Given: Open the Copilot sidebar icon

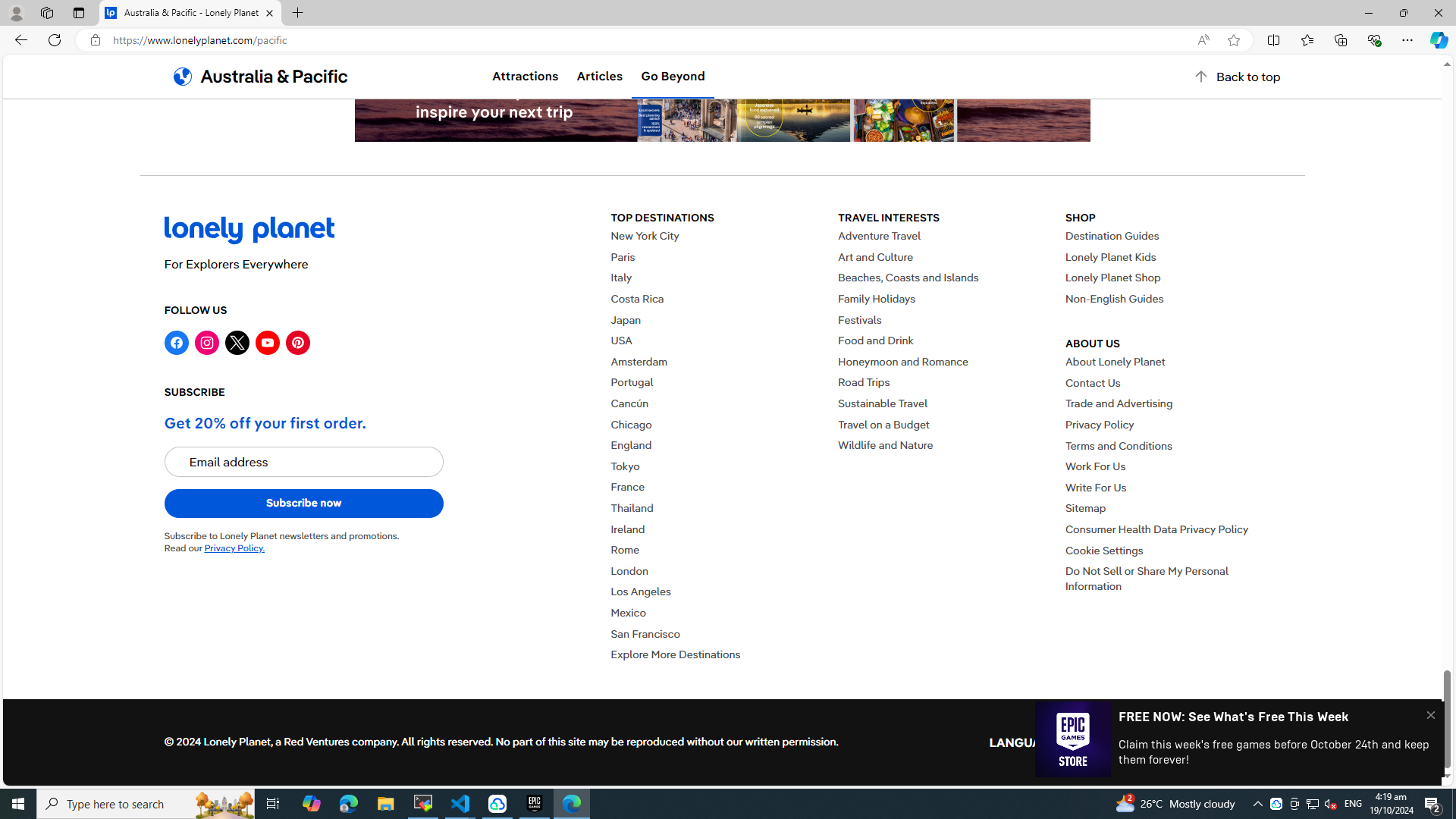Looking at the screenshot, I should click(1439, 40).
